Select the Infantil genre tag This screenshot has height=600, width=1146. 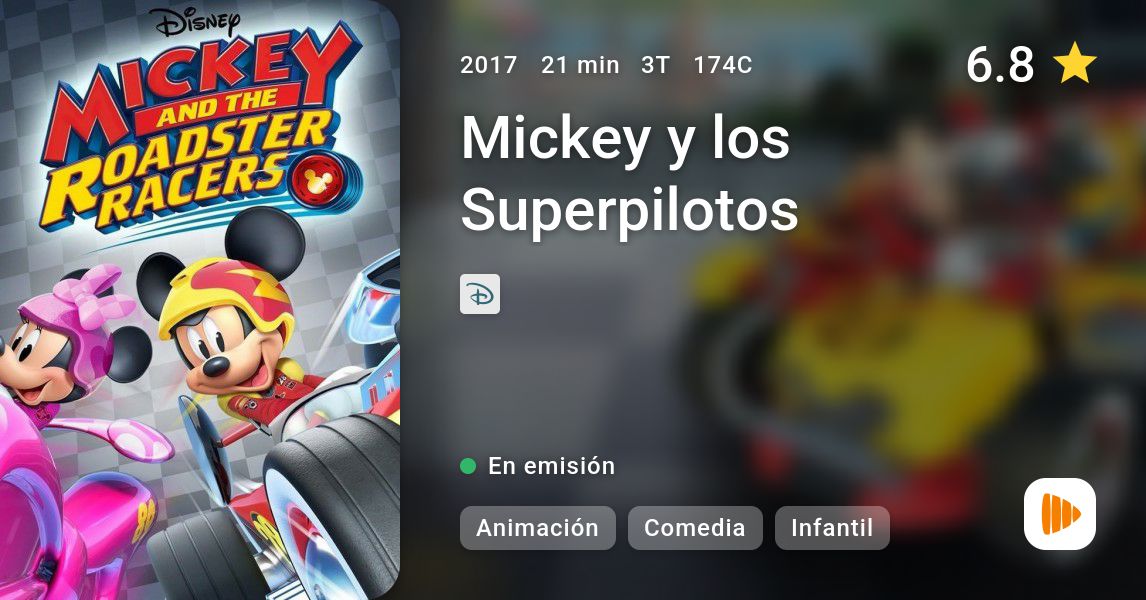832,528
